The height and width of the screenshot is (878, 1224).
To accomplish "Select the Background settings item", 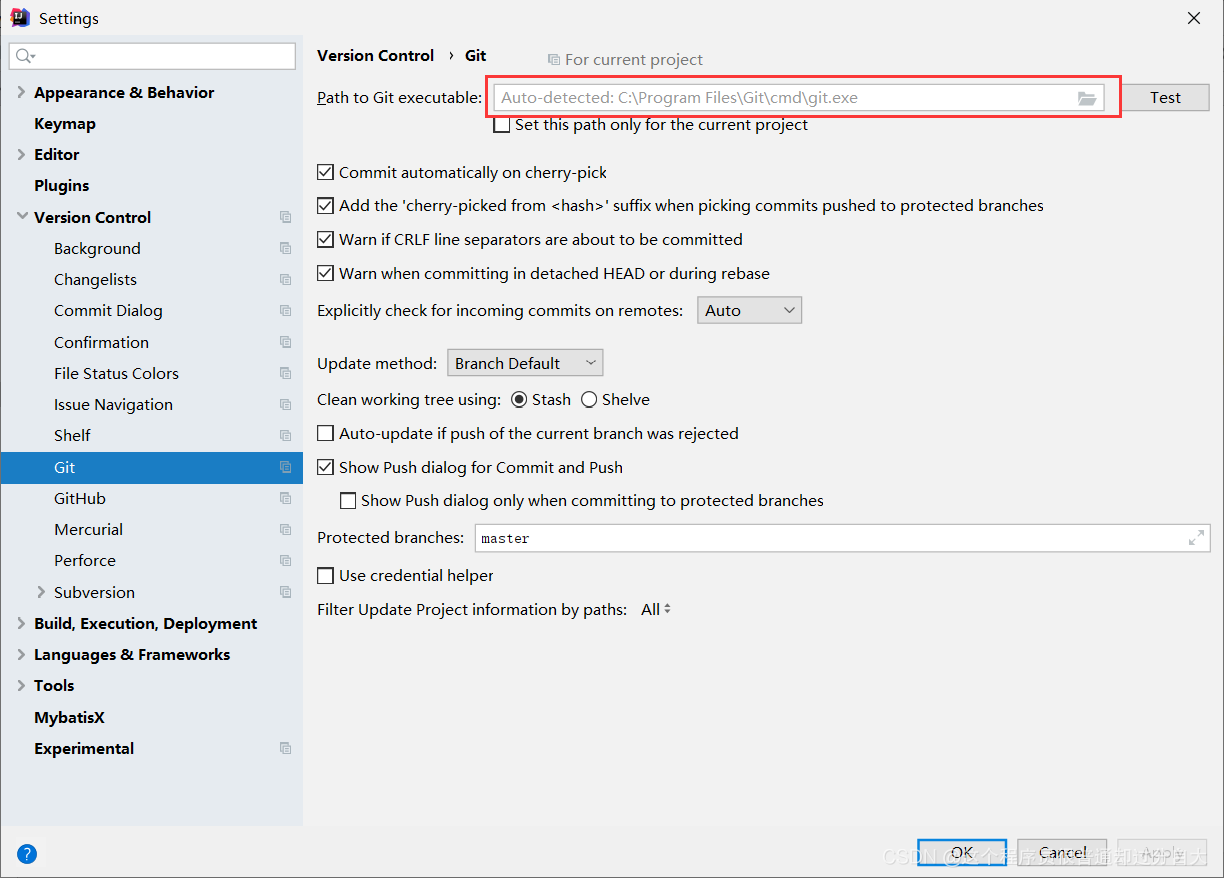I will [97, 248].
